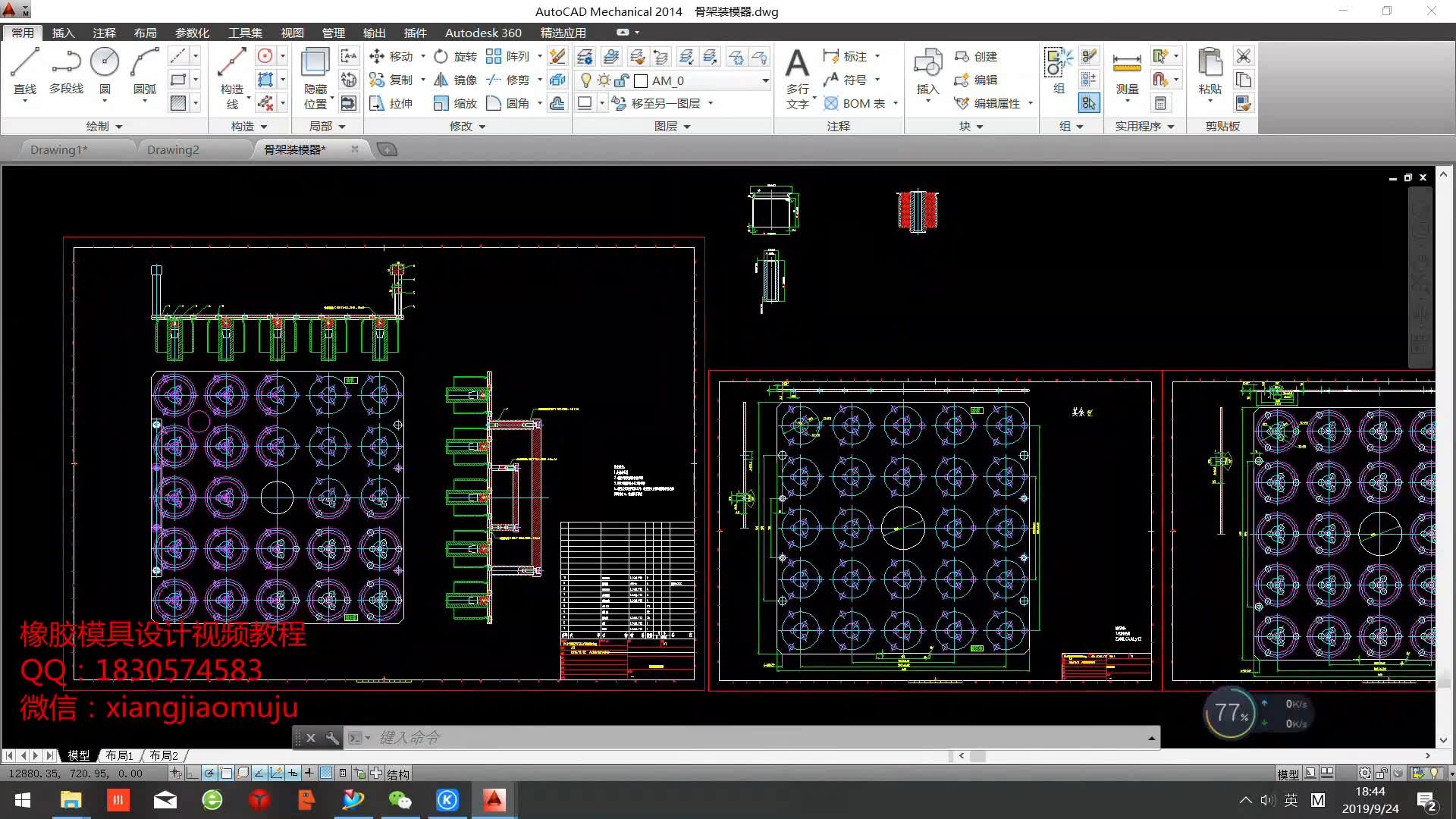The width and height of the screenshot is (1456, 819).
Task: Expand the 实用程序 (Utilities) panel
Action: point(1144,126)
